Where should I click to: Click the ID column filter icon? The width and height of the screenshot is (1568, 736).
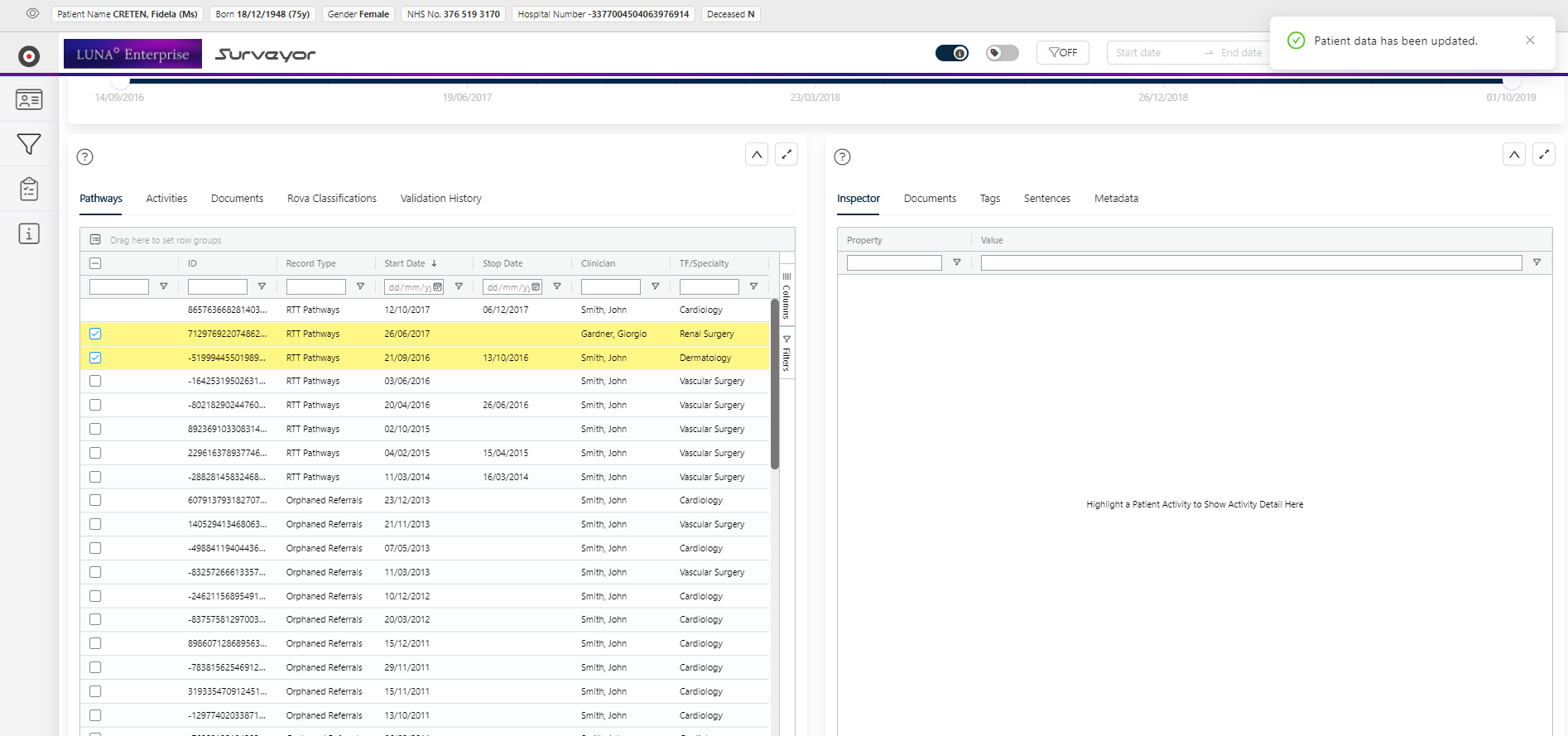tap(262, 286)
